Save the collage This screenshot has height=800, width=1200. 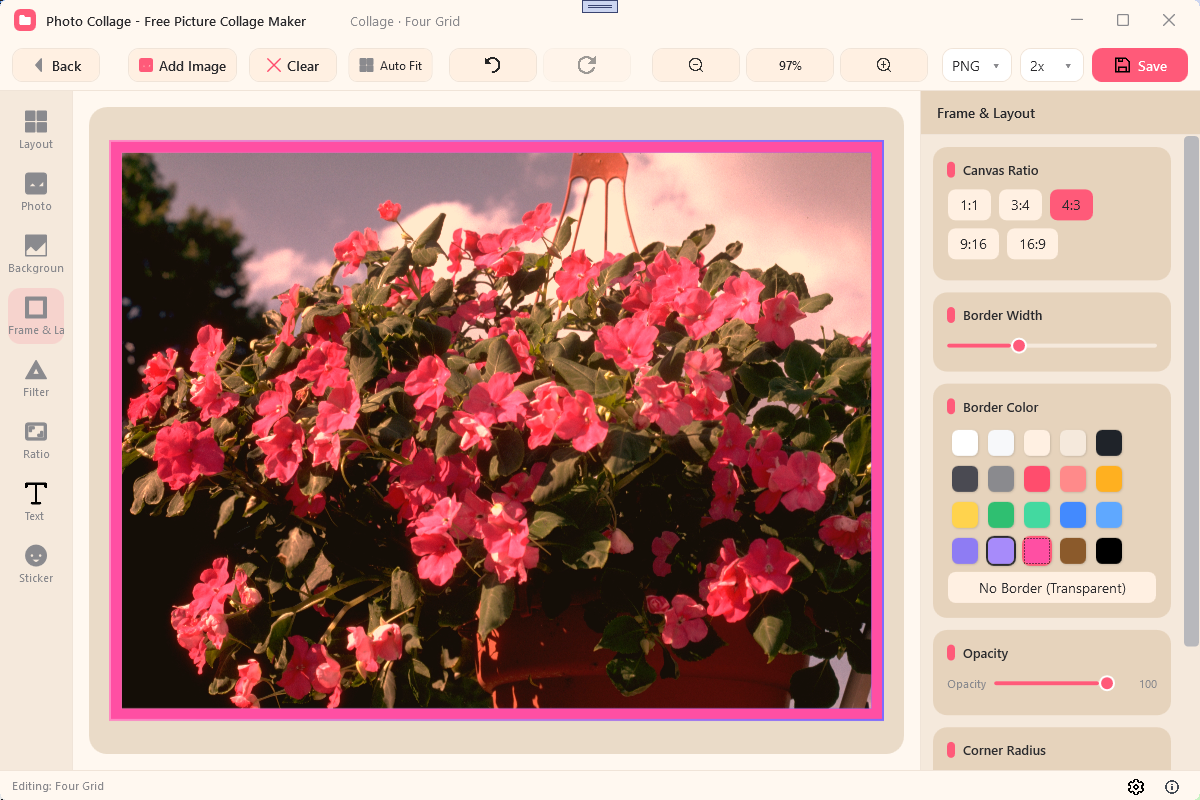click(1140, 65)
